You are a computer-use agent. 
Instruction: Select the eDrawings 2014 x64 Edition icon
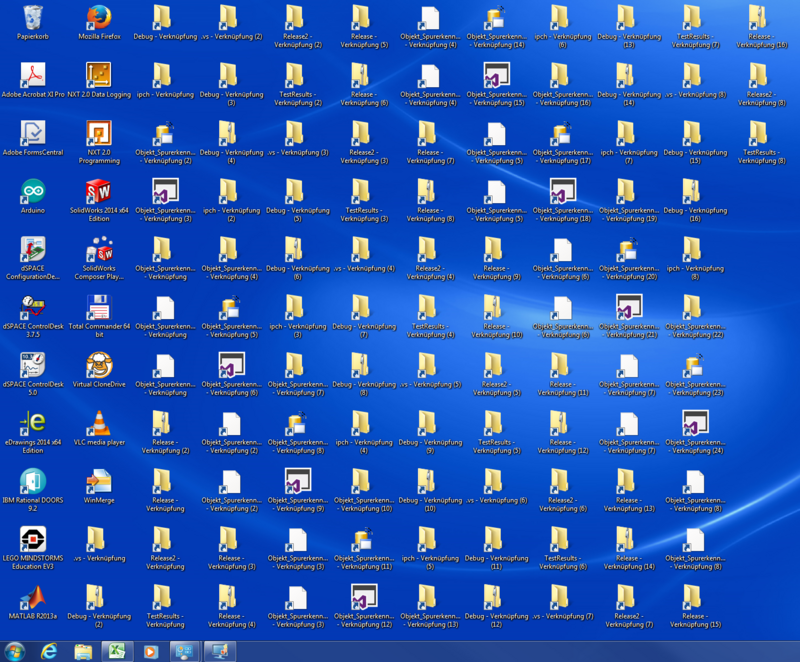(32, 424)
